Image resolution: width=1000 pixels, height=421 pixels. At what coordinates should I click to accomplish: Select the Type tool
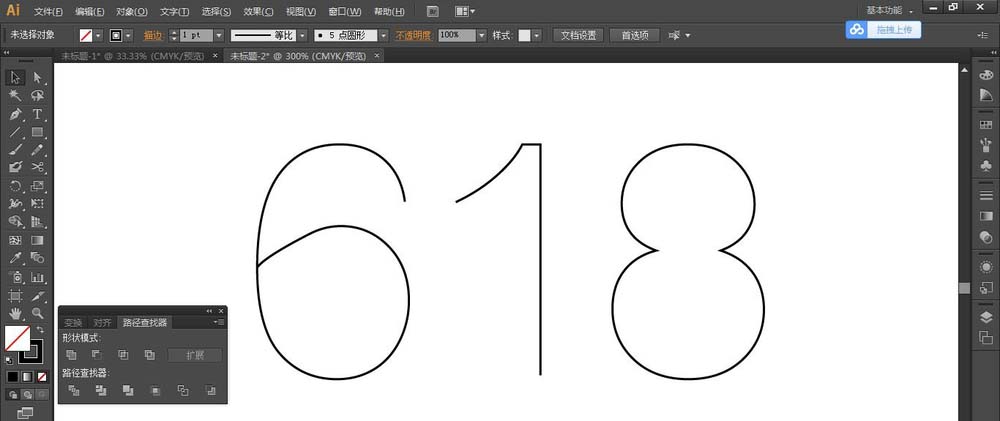coord(37,114)
